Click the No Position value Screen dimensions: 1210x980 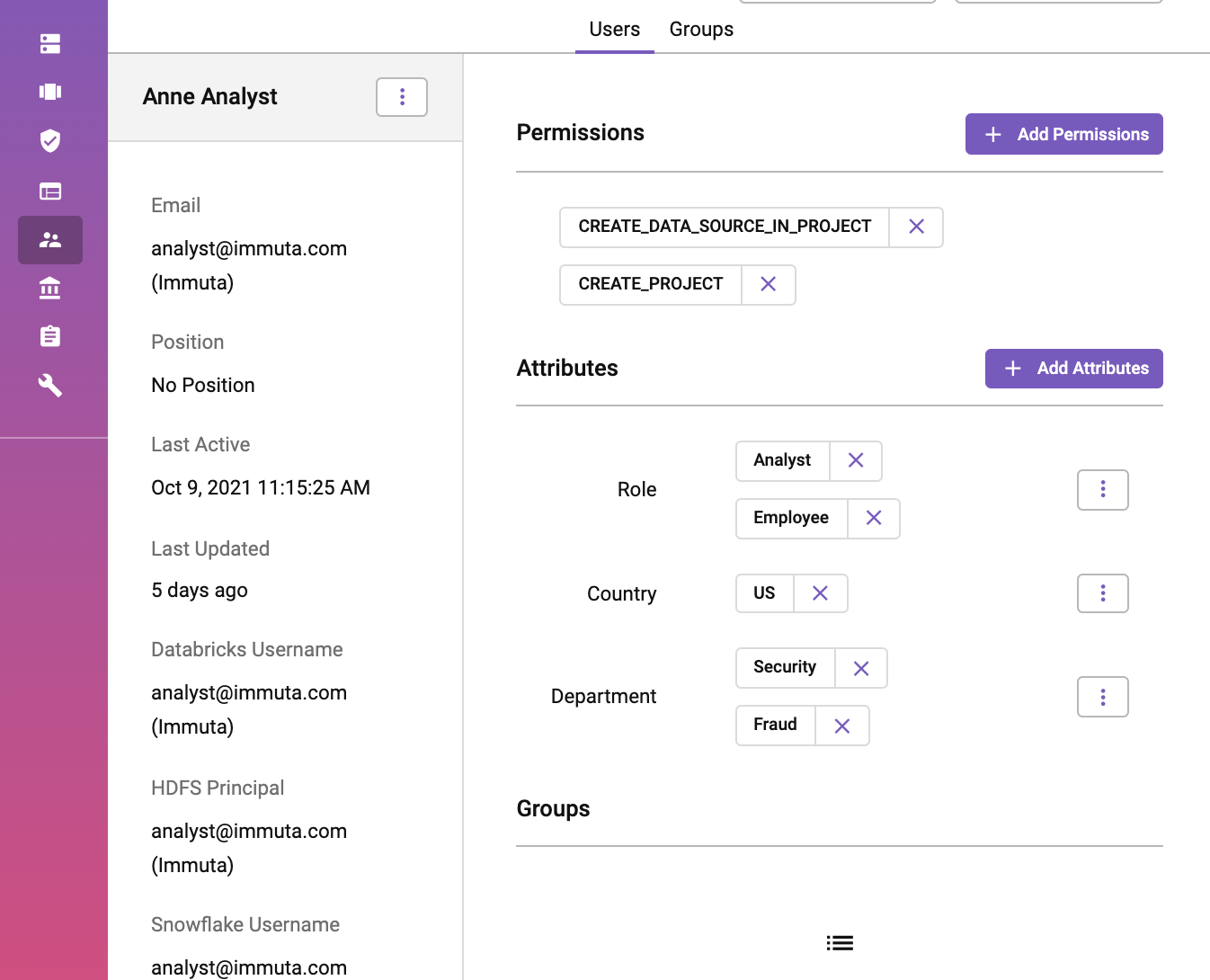pyautogui.click(x=203, y=385)
